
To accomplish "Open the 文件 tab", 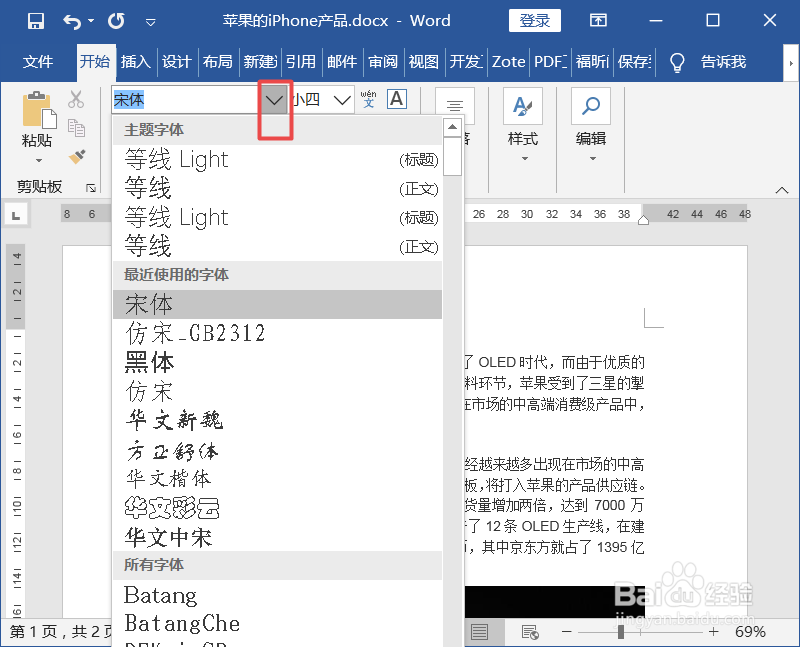I will (x=38, y=62).
